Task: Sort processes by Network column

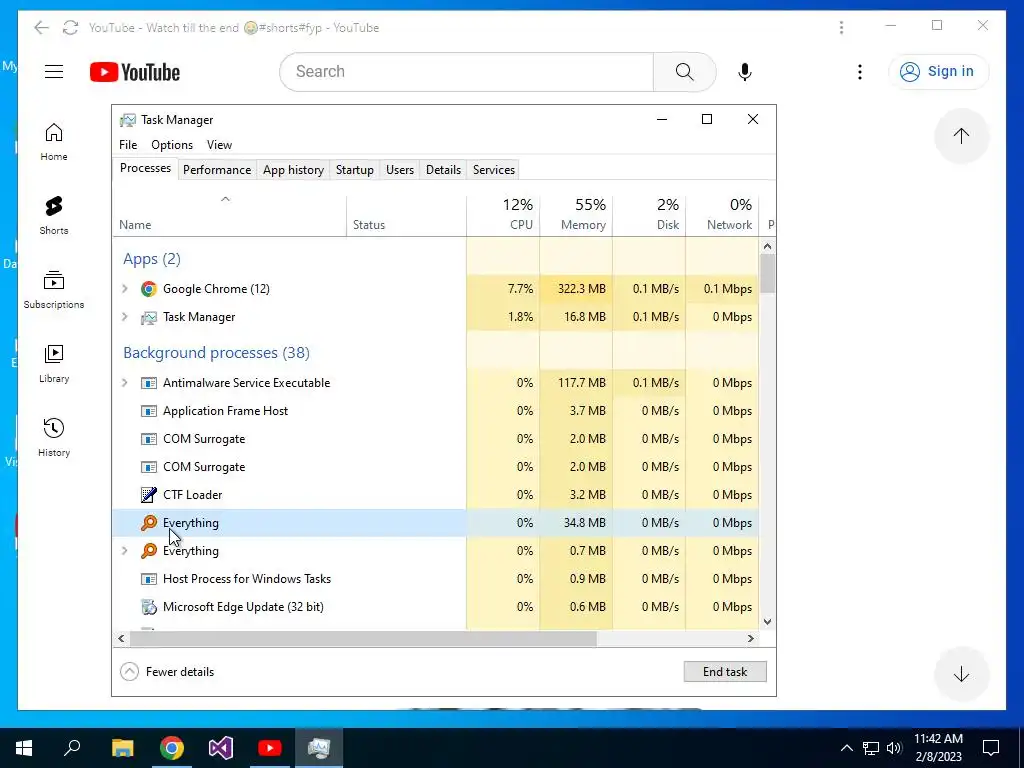Action: (722, 216)
